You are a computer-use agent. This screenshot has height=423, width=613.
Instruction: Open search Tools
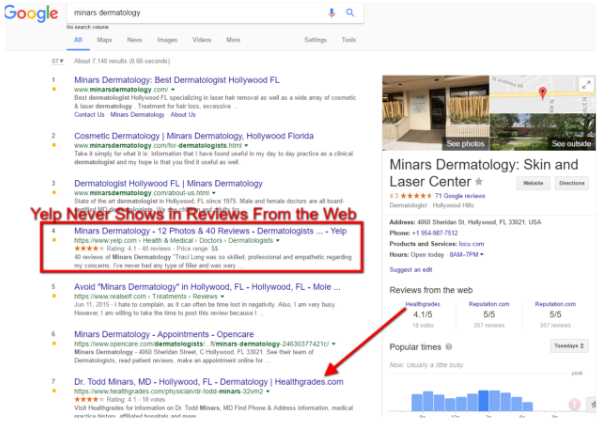[349, 40]
